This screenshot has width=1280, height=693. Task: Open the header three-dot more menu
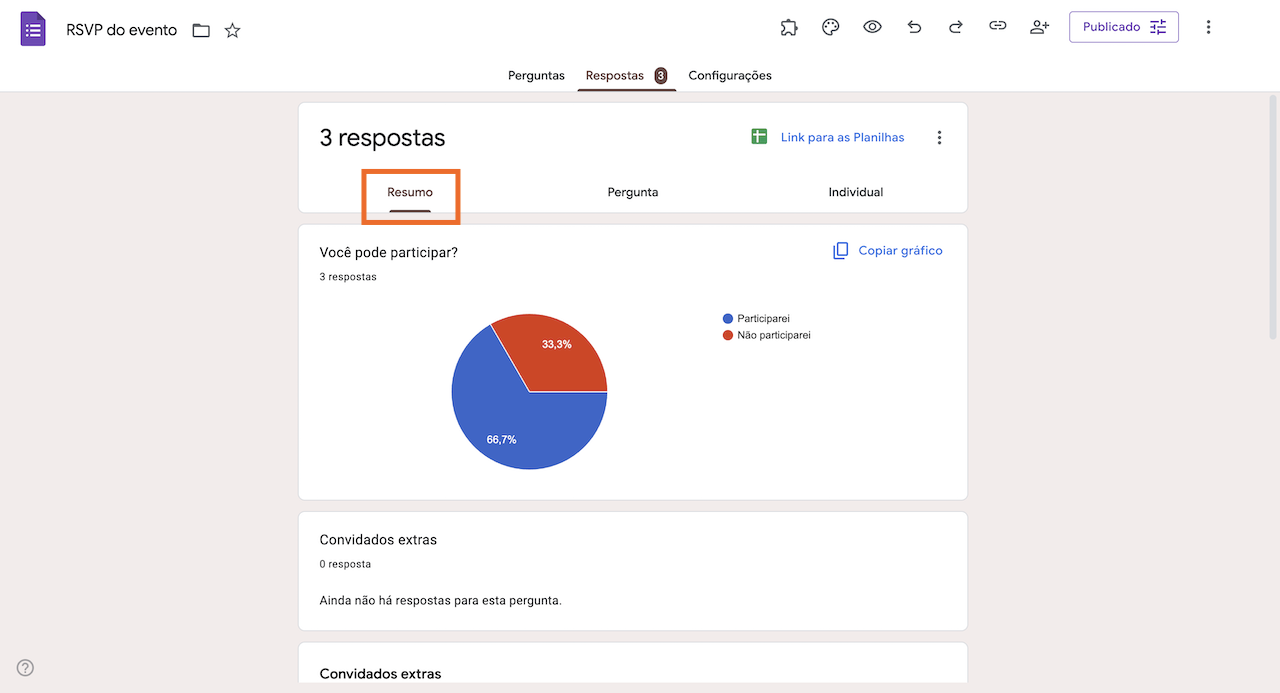(x=1208, y=27)
